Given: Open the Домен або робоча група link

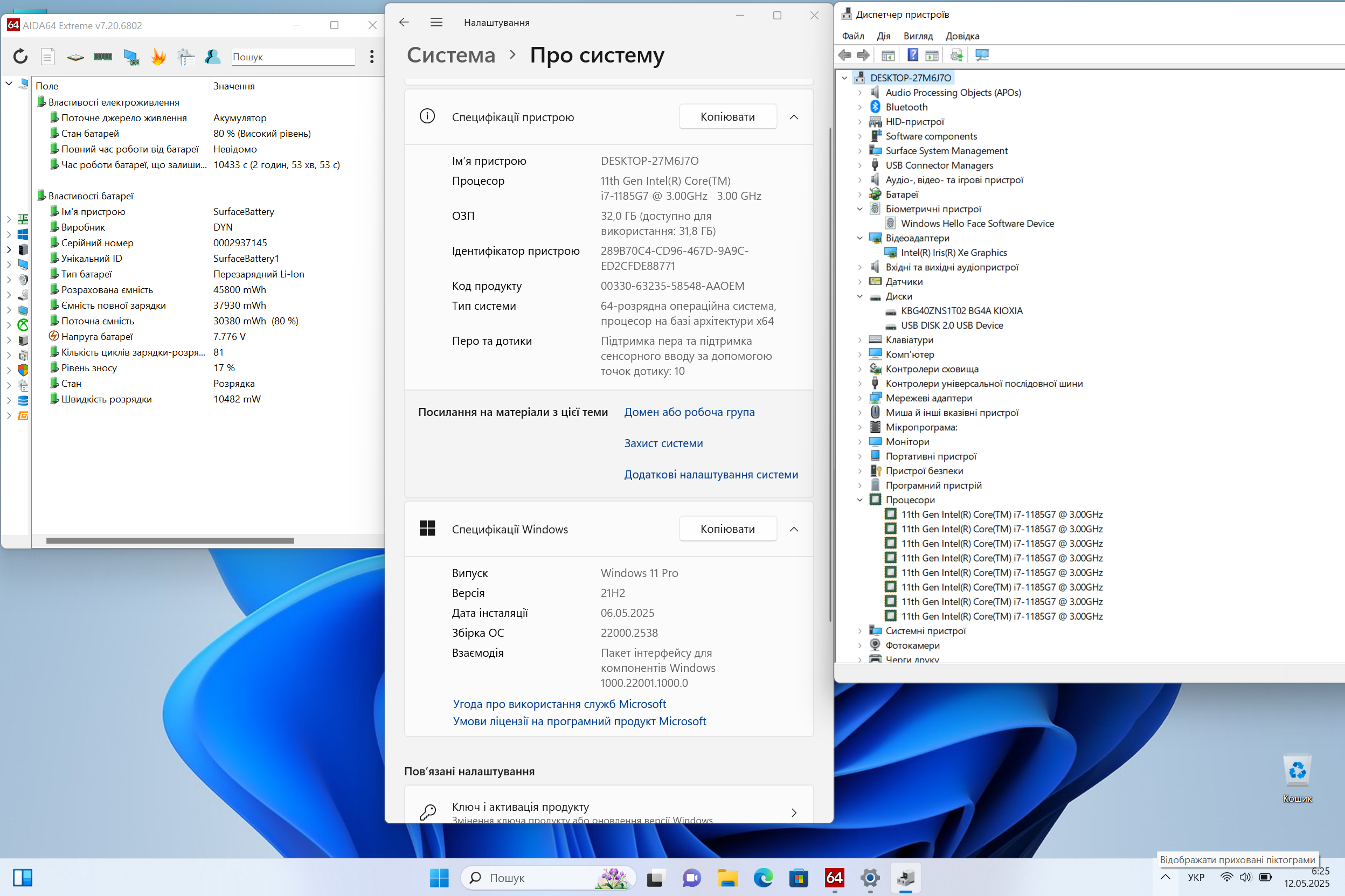Looking at the screenshot, I should 689,412.
